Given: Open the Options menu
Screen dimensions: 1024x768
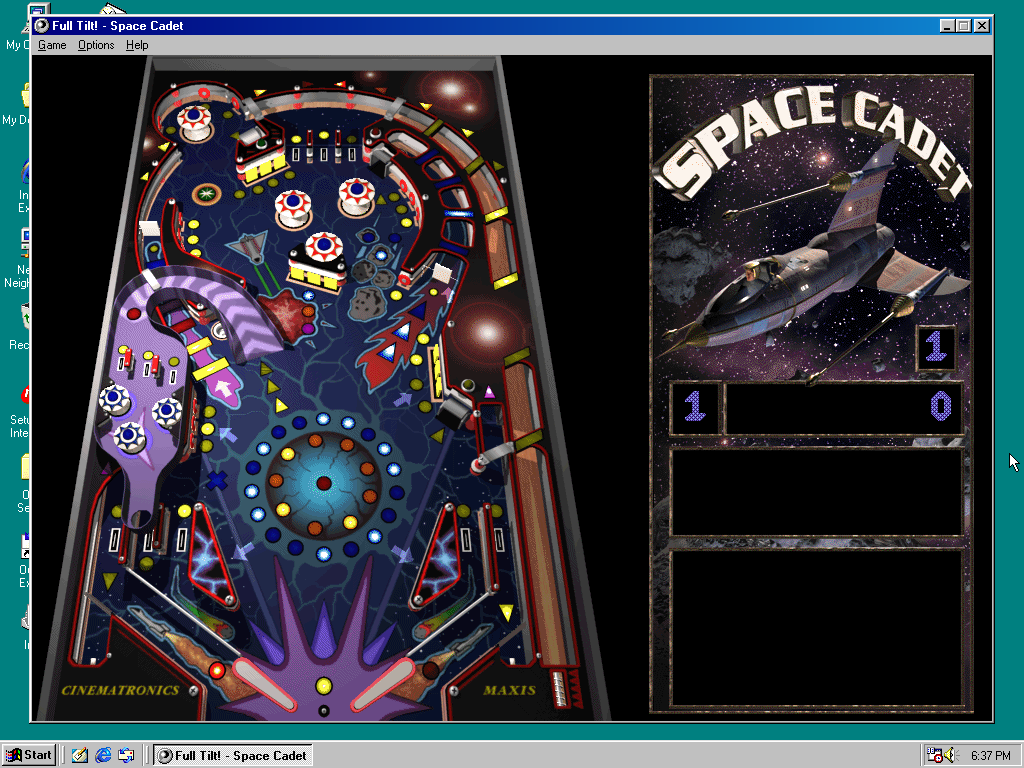Looking at the screenshot, I should pos(96,45).
